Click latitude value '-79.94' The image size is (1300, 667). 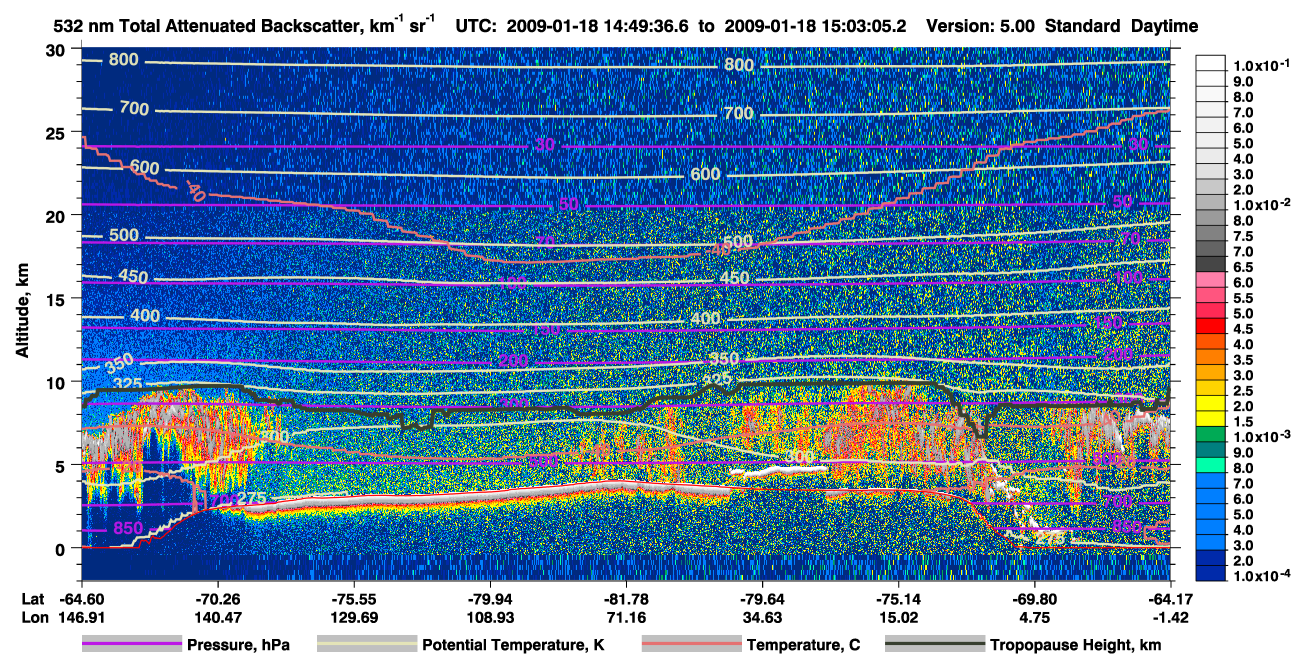click(x=490, y=599)
